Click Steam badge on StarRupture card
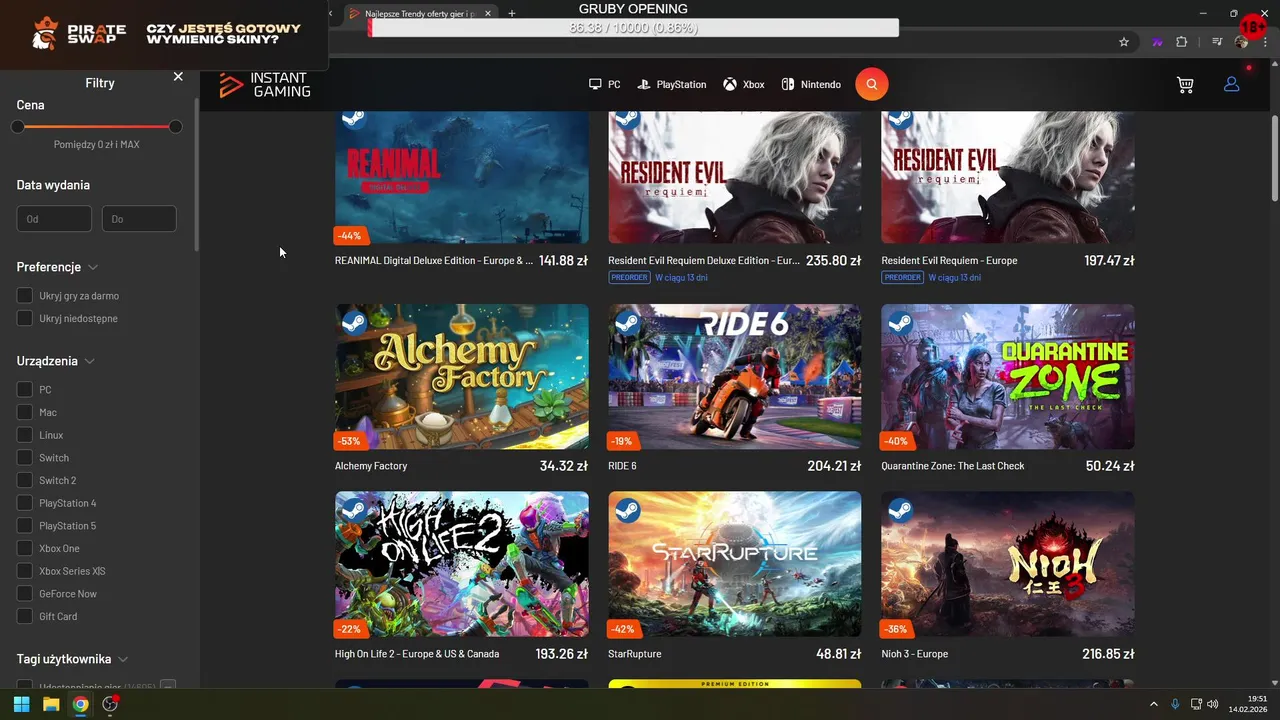This screenshot has width=1280, height=720. coord(626,510)
